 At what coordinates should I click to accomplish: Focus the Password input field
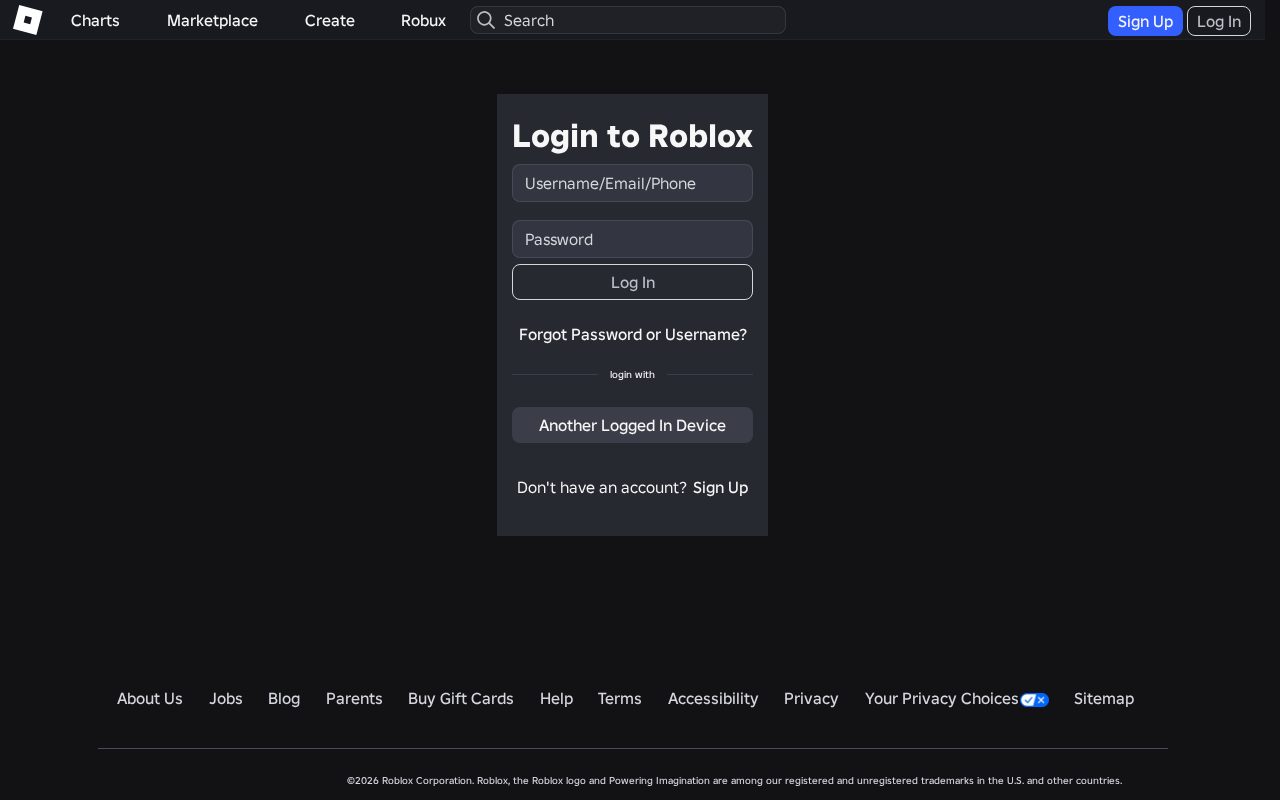632,239
